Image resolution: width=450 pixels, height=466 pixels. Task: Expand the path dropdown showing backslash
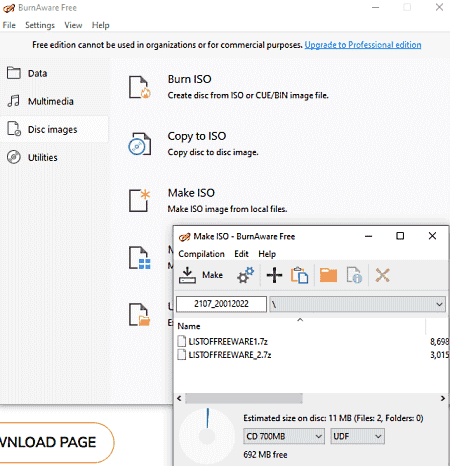pos(357,304)
